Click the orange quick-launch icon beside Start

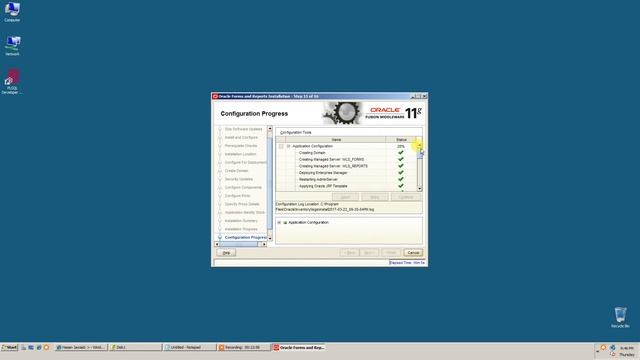pyautogui.click(x=46, y=347)
